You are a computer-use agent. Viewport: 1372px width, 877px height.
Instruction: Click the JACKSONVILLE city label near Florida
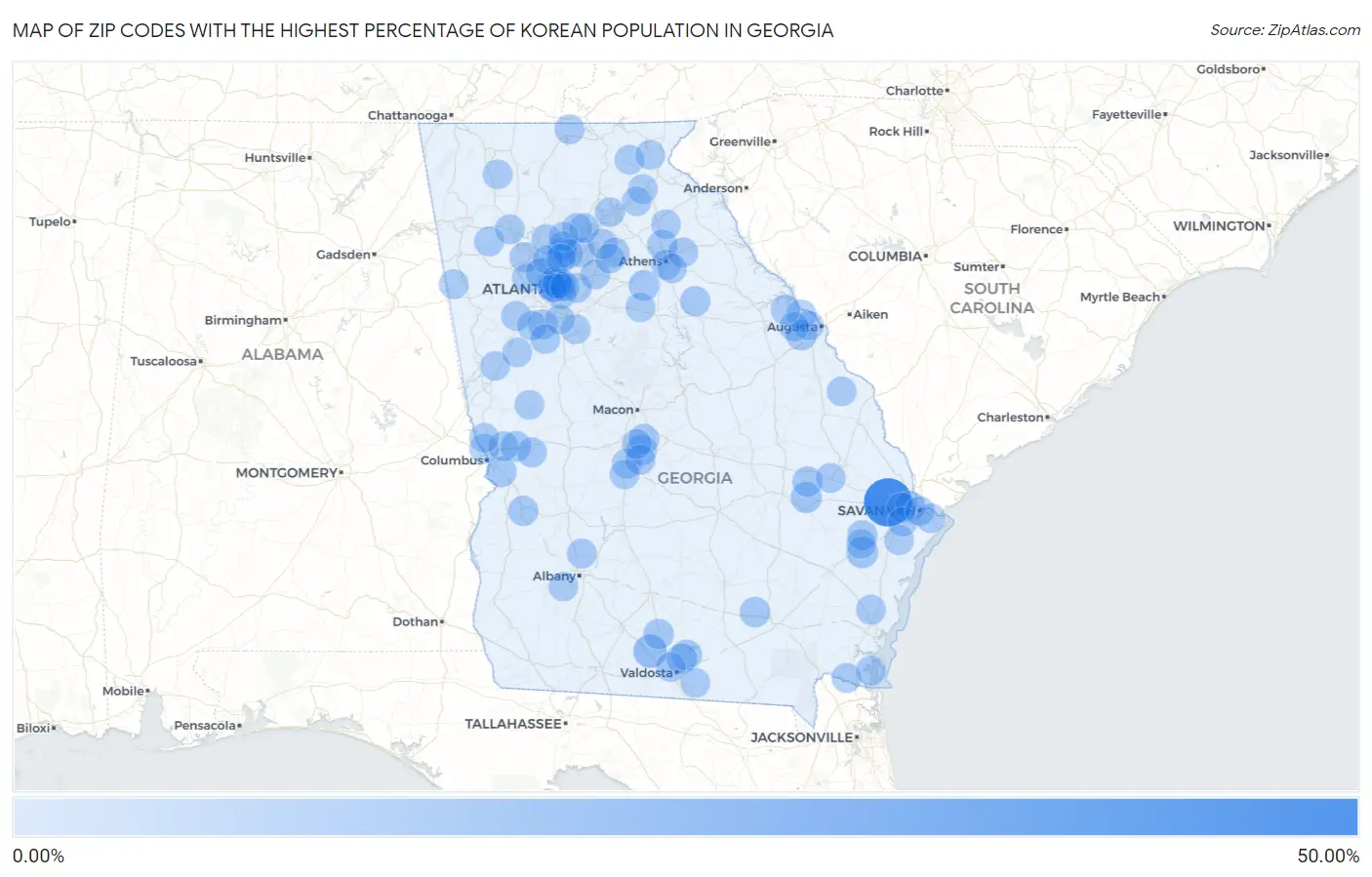(x=802, y=737)
